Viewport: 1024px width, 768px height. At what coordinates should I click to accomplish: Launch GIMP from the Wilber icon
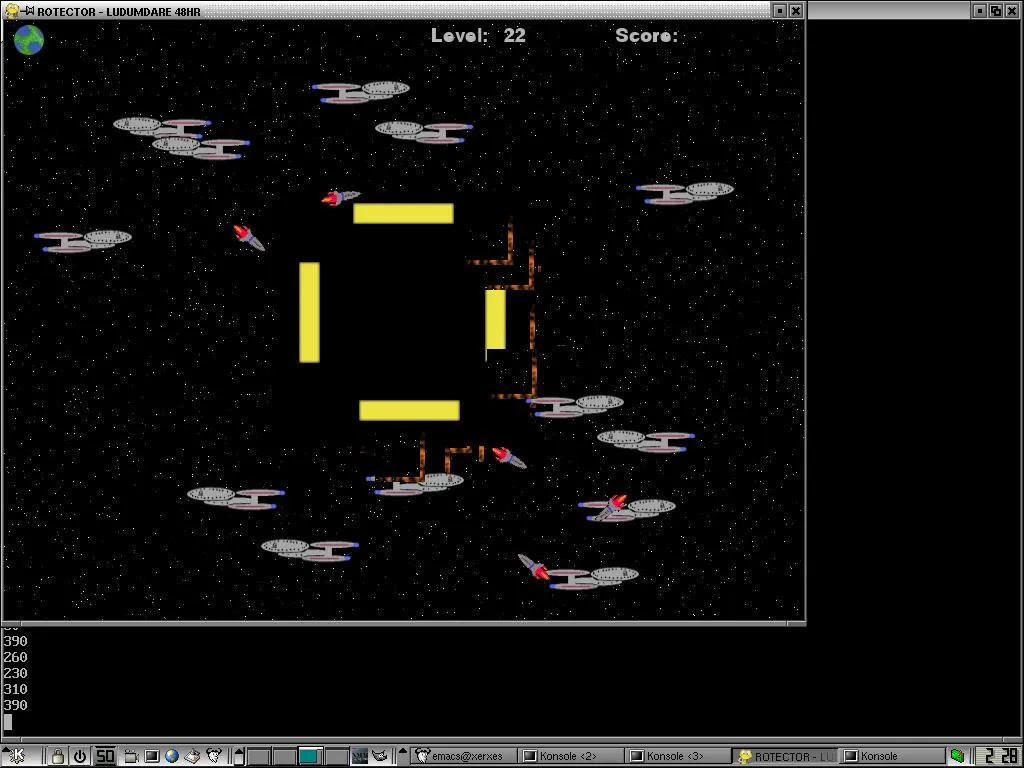(380, 756)
